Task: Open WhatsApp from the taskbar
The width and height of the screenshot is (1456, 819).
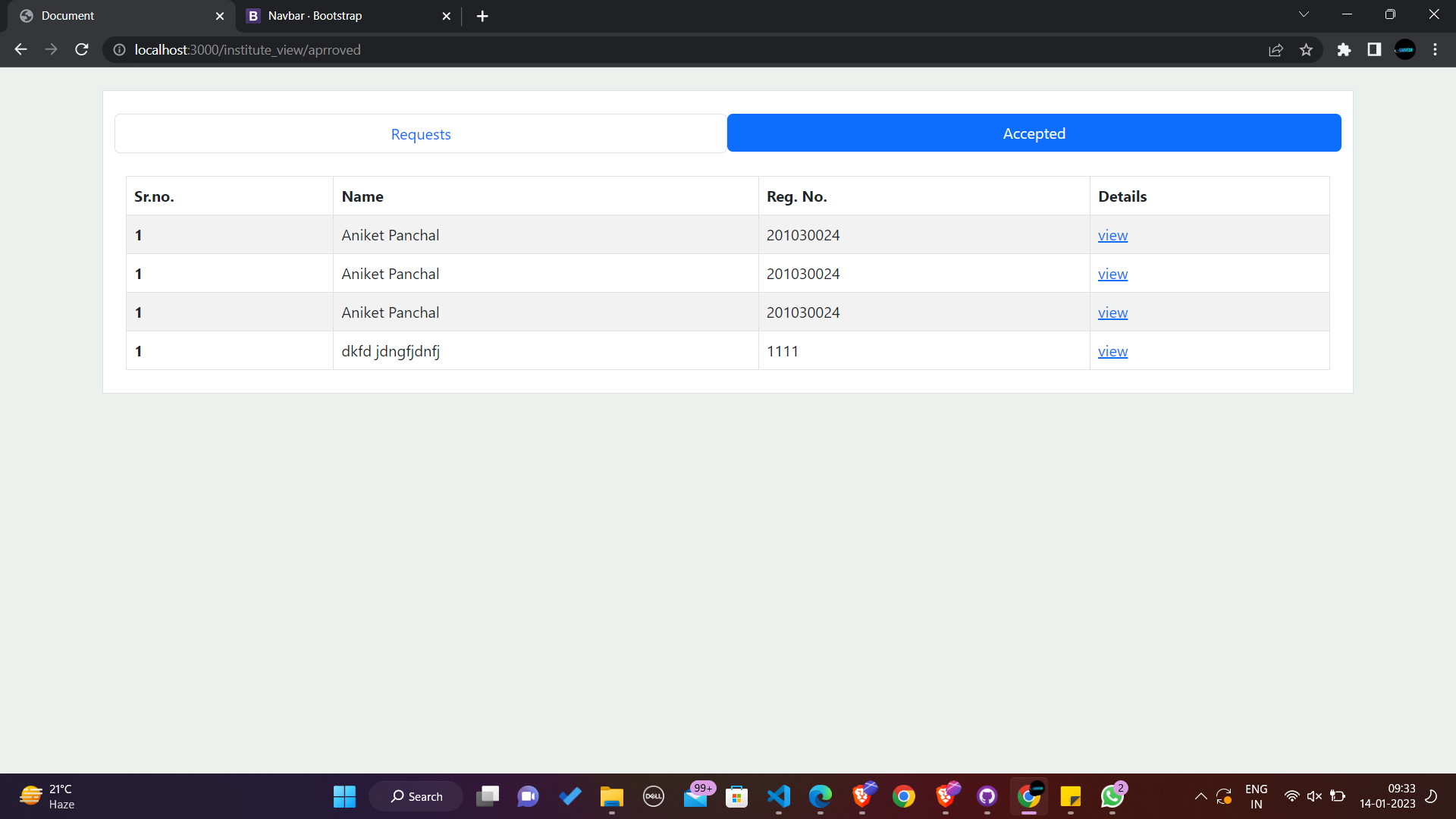Action: [x=1112, y=796]
